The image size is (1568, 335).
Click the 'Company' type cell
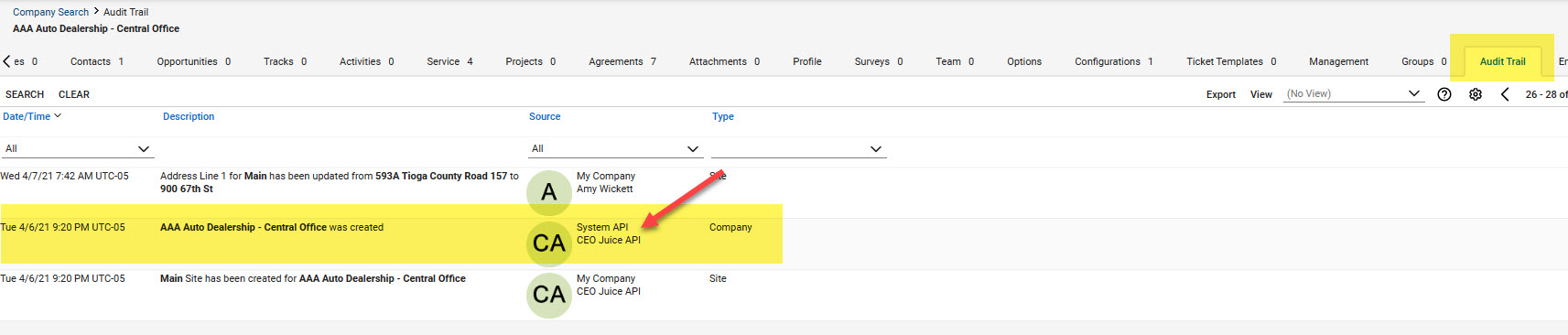point(730,227)
